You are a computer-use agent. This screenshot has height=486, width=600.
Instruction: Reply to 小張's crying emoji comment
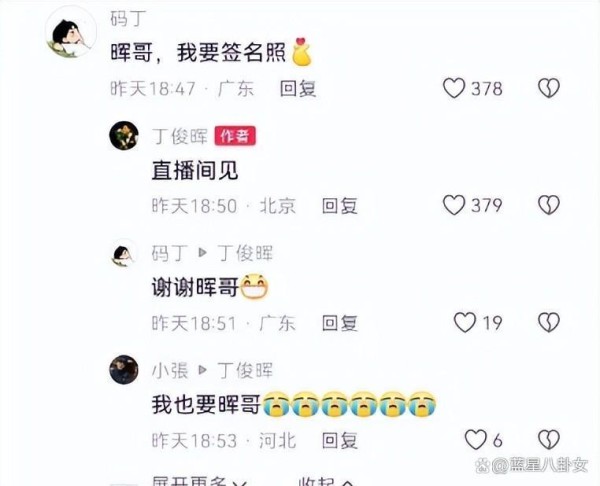point(340,440)
